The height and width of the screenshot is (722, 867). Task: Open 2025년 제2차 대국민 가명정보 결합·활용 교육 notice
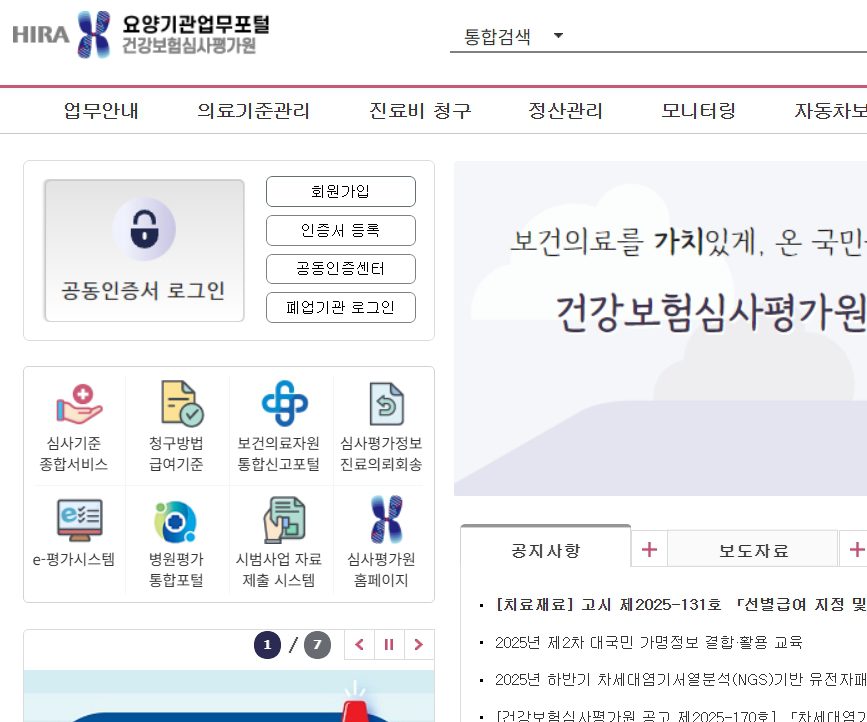click(649, 642)
